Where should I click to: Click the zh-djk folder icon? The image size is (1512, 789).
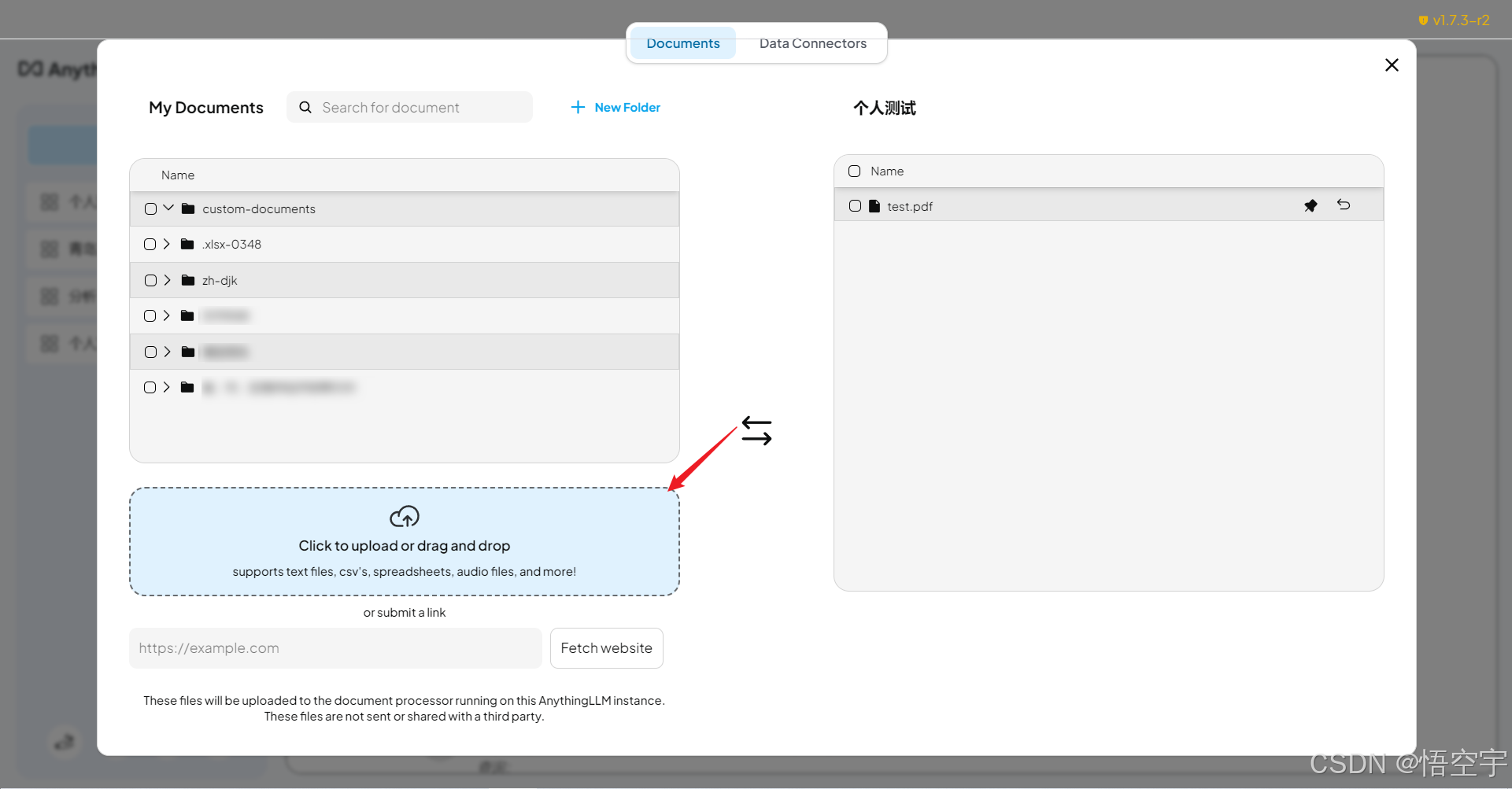(188, 280)
